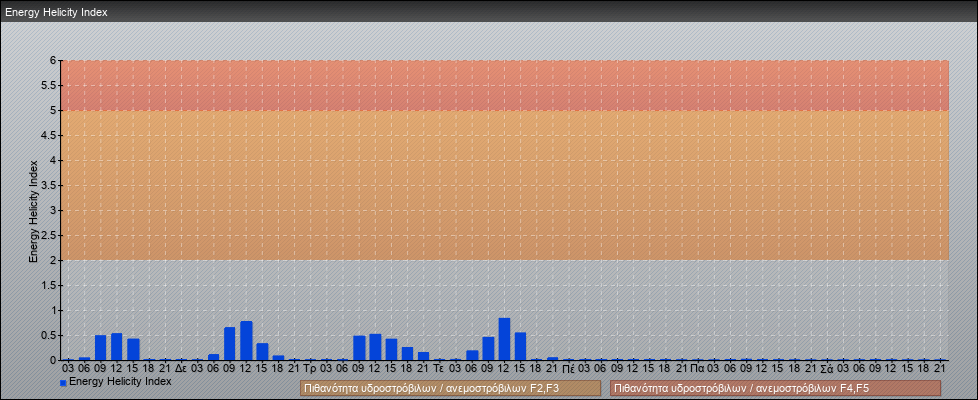
Task: Click the Δε day label on x-axis
Action: click(x=181, y=369)
